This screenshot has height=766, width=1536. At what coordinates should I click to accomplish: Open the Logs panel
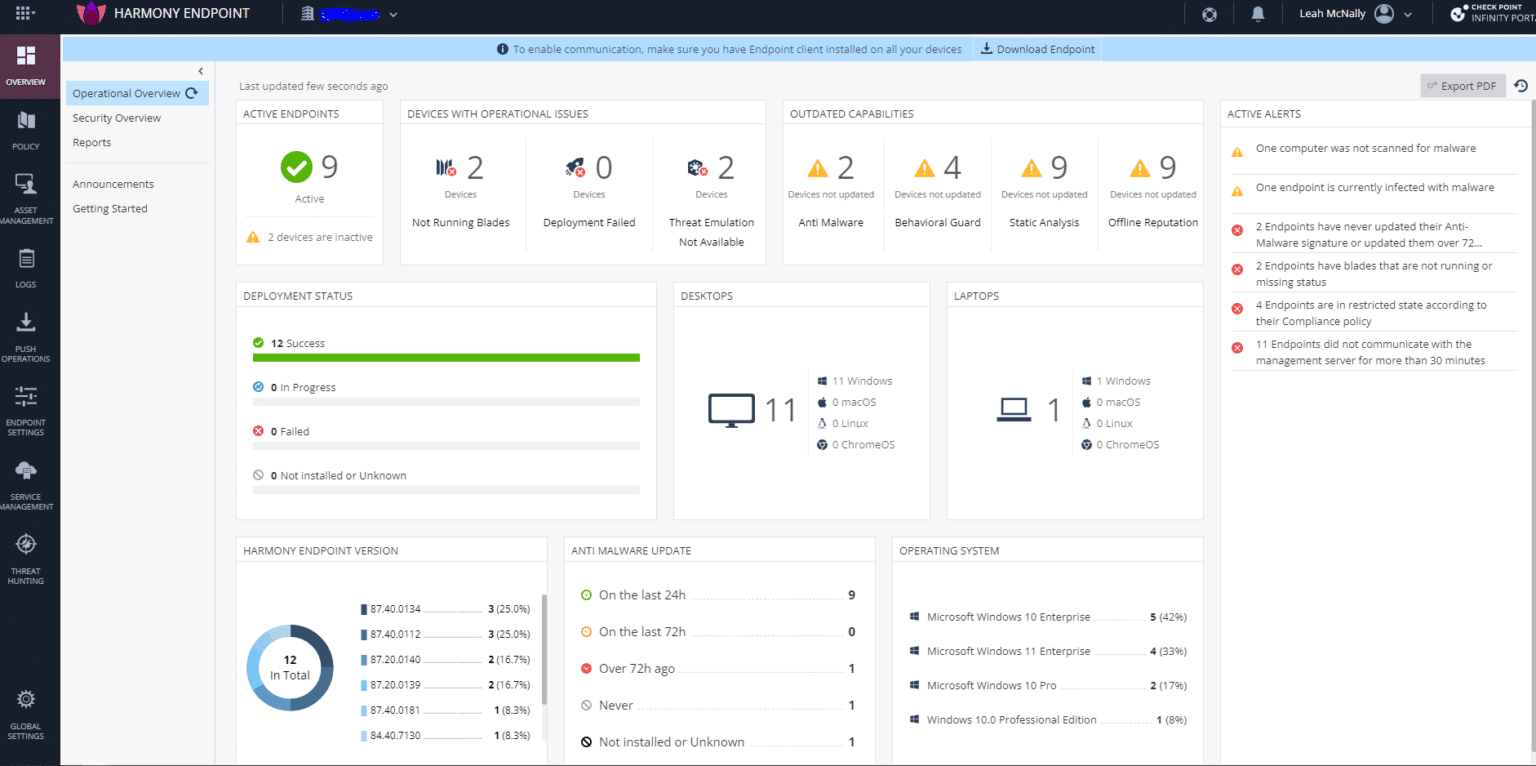29,265
